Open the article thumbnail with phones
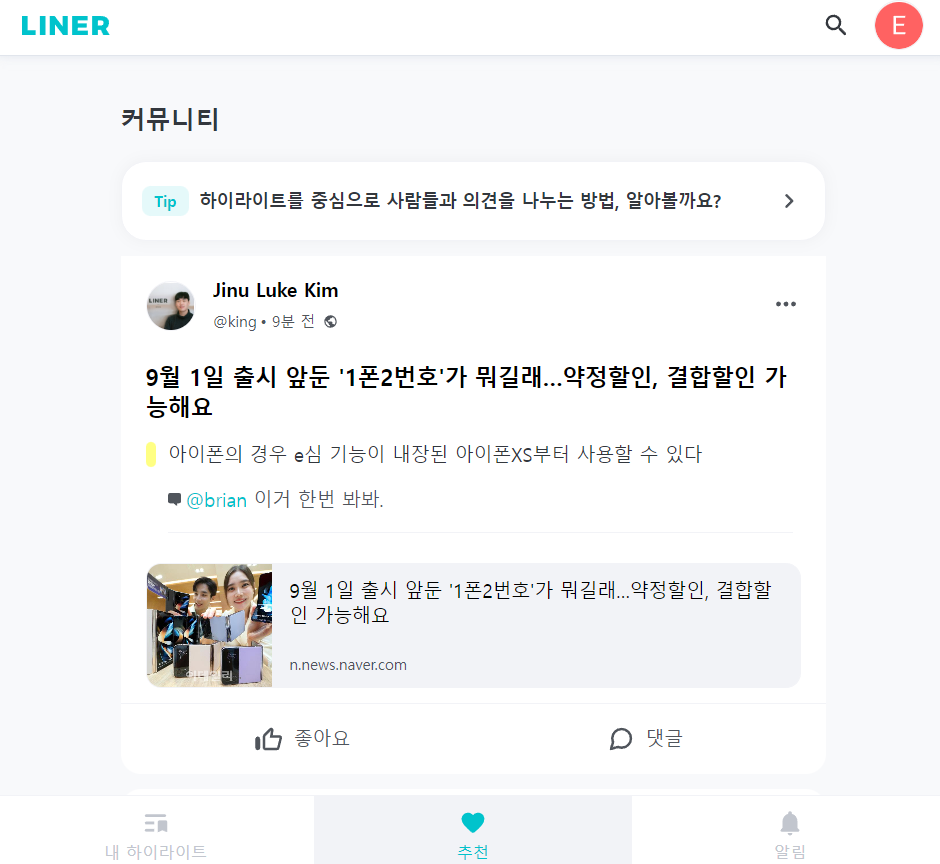Image resolution: width=940 pixels, height=864 pixels. 209,625
